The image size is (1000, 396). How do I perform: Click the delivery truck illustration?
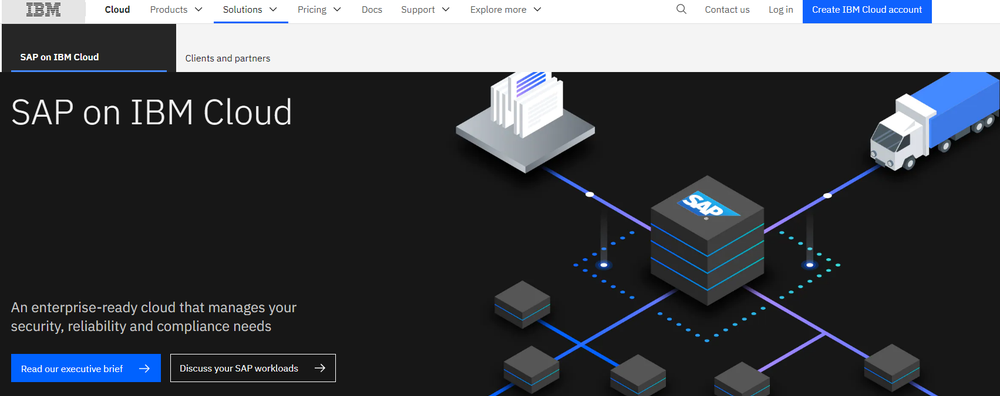click(934, 120)
